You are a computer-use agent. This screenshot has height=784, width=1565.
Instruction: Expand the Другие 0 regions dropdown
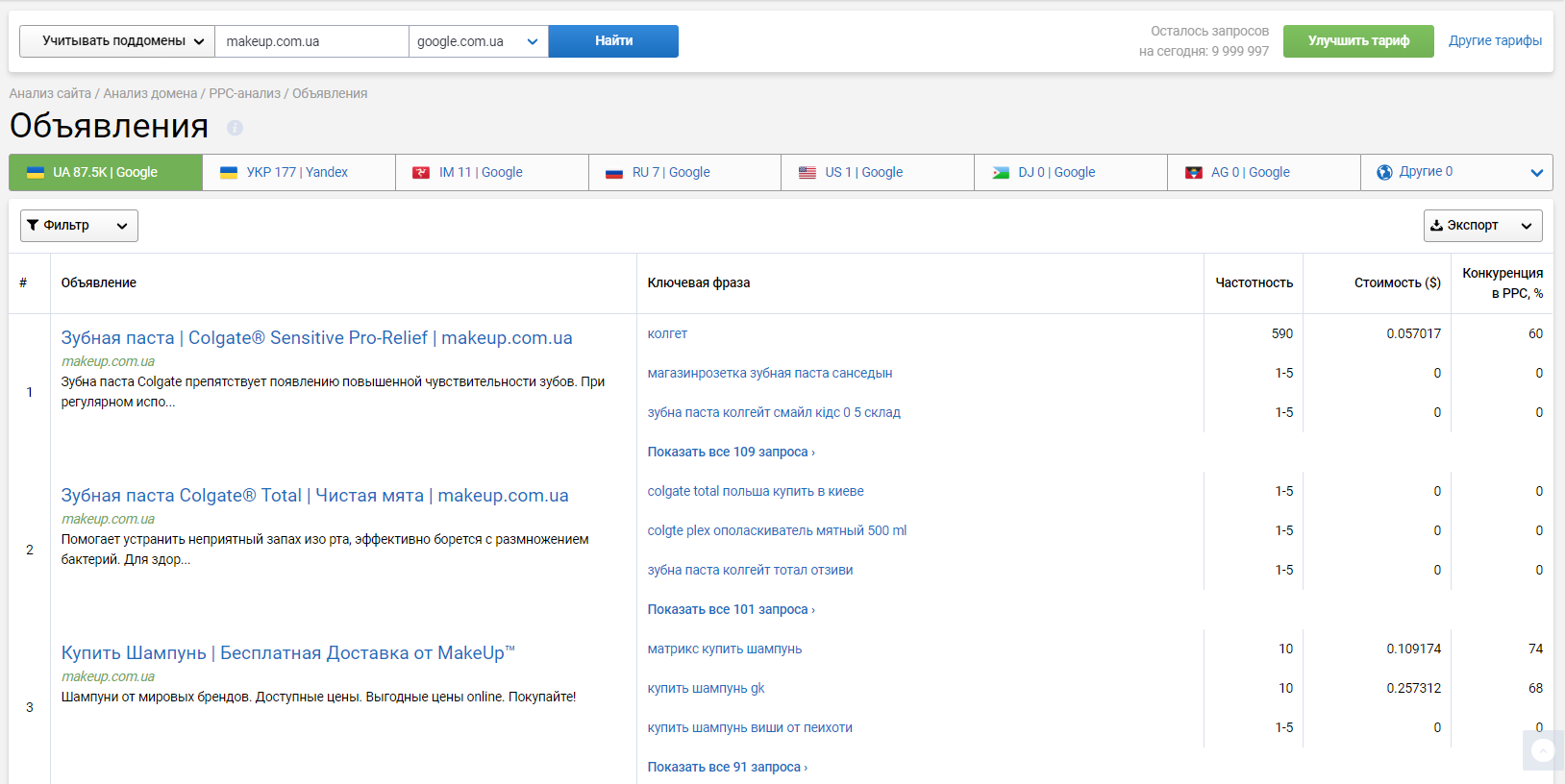point(1456,172)
